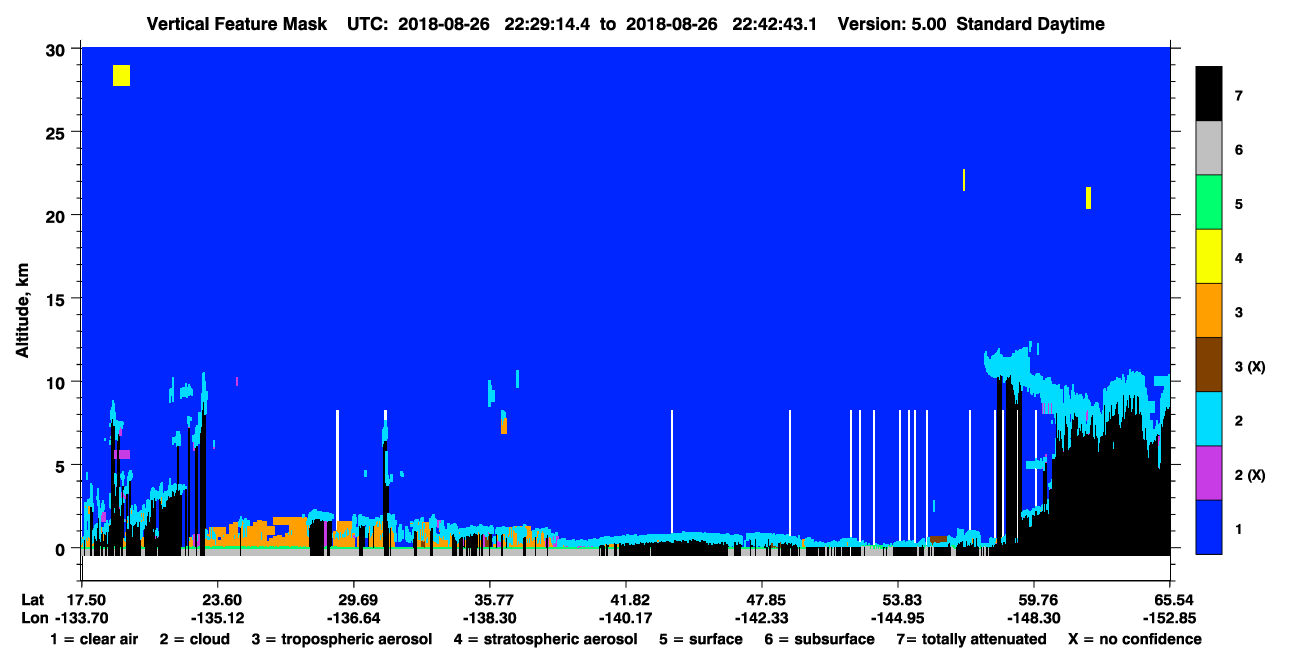Viewport: 1300px width, 667px height.
Task: Click legend text '6 = subsurface'
Action: 819,639
